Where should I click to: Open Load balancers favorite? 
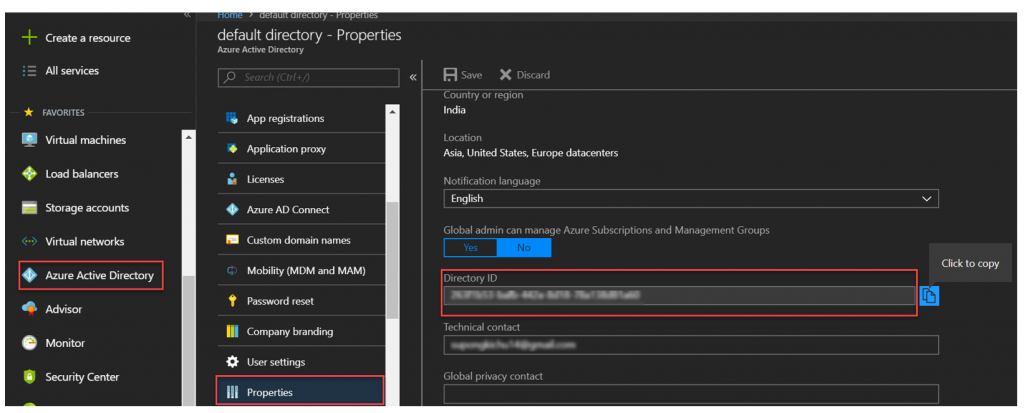82,174
